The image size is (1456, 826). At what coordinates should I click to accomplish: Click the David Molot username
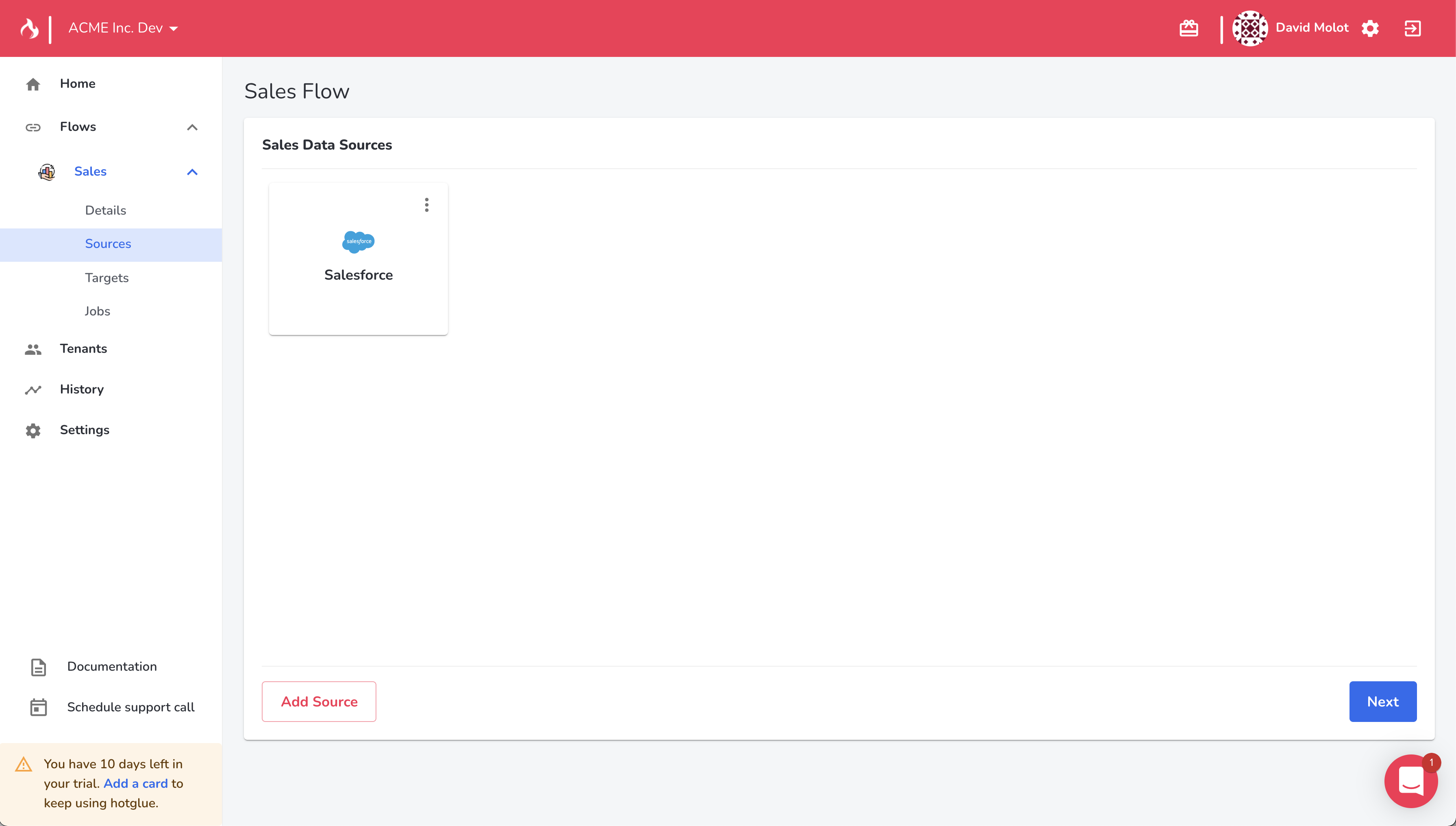[1312, 28]
